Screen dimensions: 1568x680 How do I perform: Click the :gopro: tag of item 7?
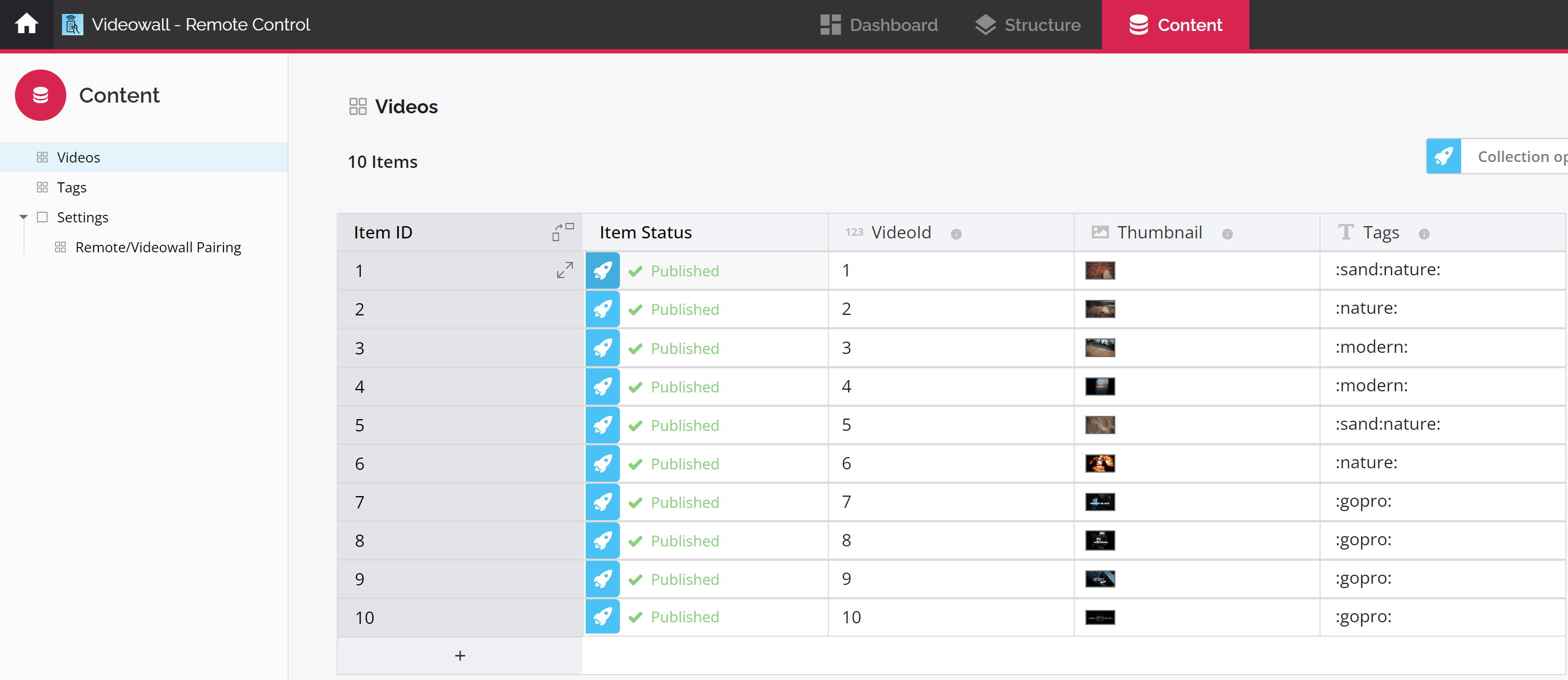tap(1363, 501)
